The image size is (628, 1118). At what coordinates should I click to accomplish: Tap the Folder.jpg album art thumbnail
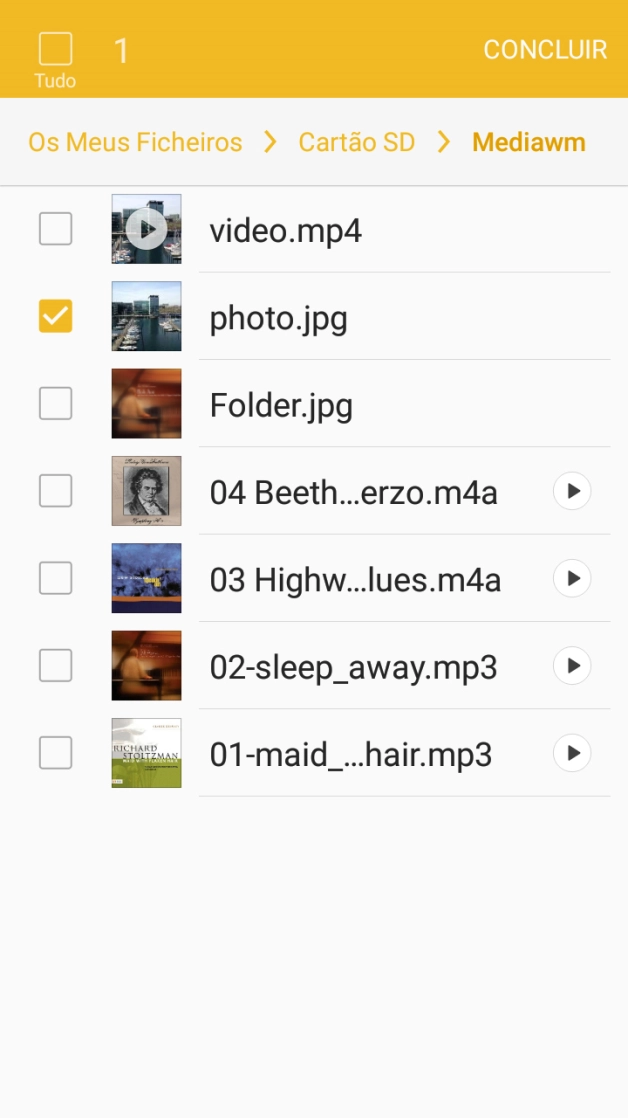tap(146, 404)
